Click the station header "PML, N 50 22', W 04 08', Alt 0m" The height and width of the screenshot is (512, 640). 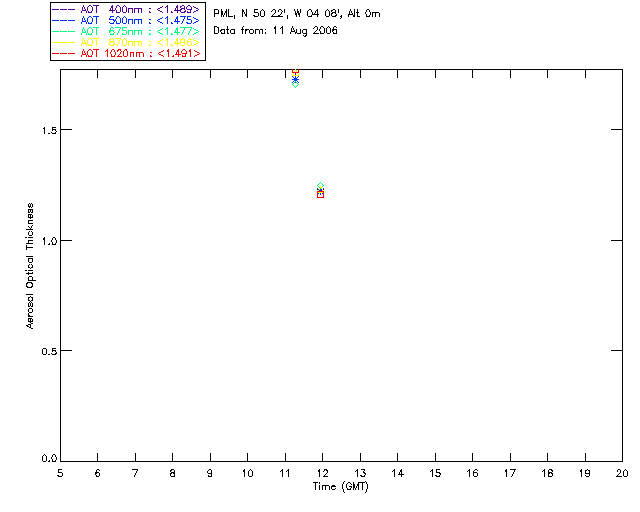[x=297, y=14]
